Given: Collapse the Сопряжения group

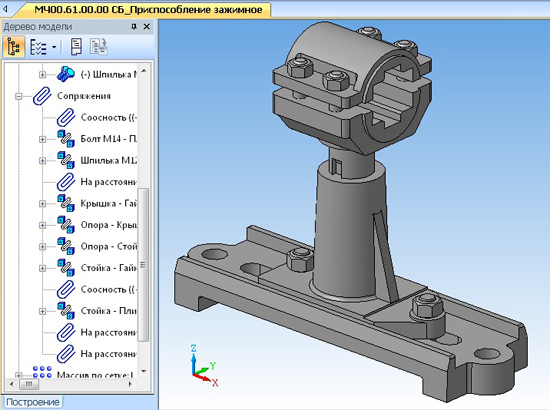Looking at the screenshot, I should click(x=19, y=96).
